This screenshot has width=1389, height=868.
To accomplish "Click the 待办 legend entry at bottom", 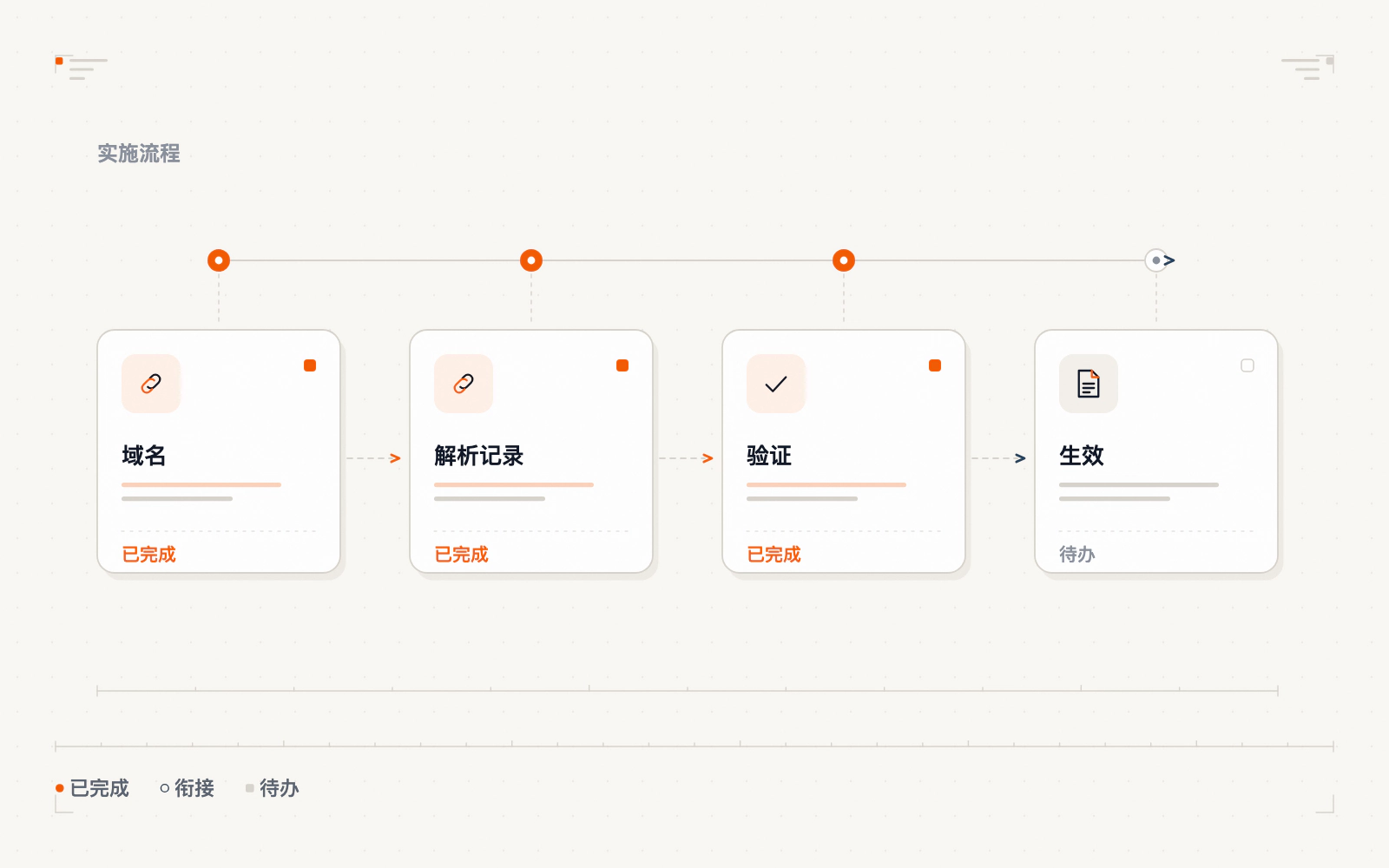I will [x=272, y=788].
